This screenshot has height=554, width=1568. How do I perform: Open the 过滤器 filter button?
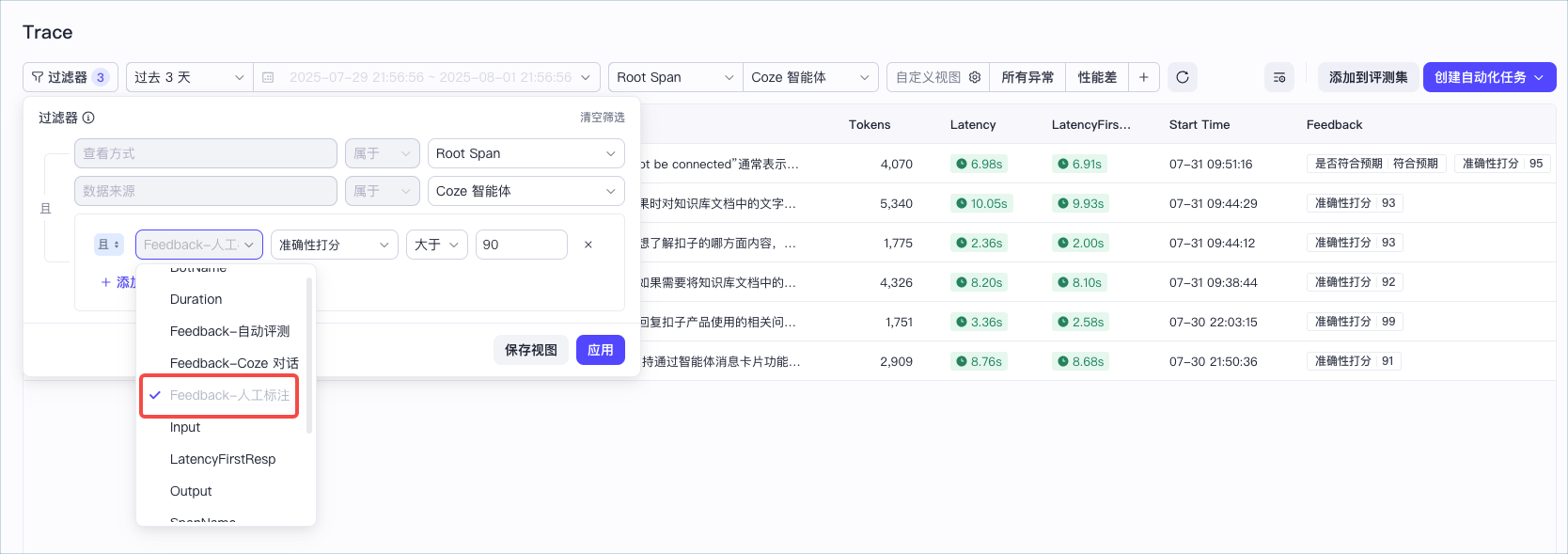[70, 77]
